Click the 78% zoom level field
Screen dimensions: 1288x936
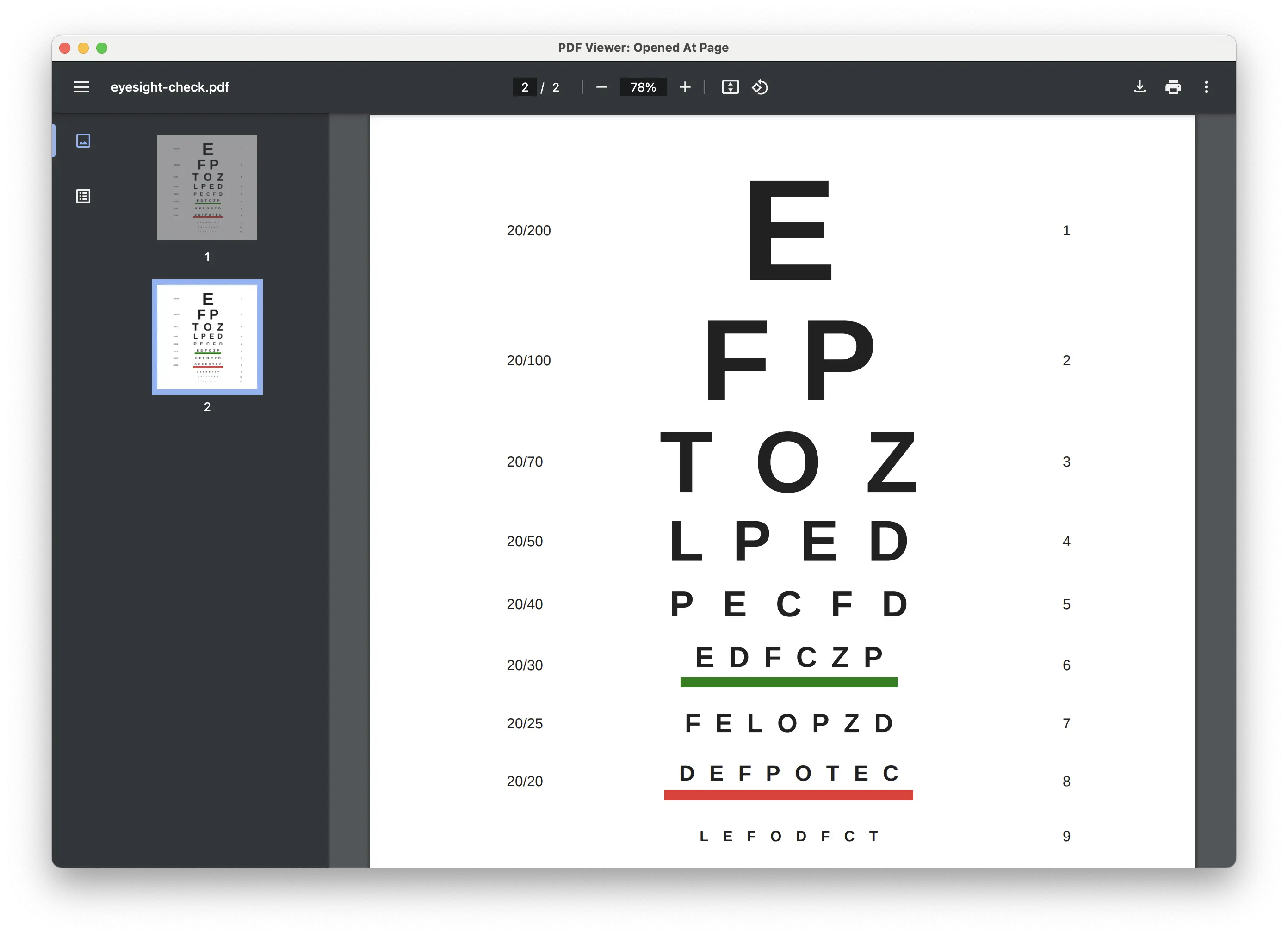[643, 87]
